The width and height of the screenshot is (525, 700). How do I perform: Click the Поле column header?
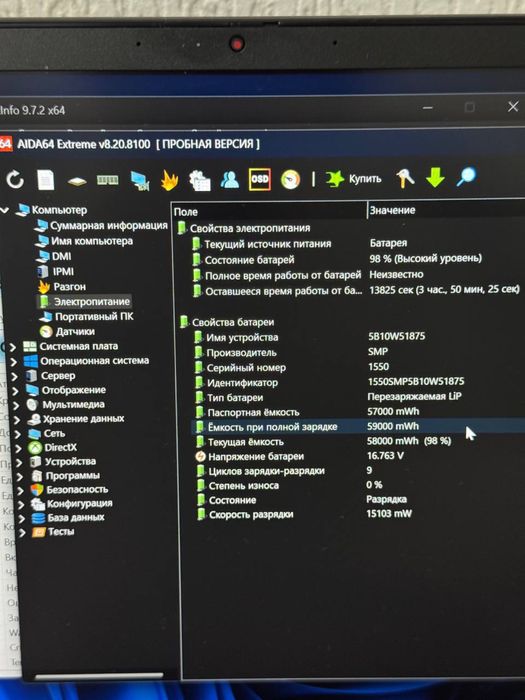pyautogui.click(x=269, y=211)
